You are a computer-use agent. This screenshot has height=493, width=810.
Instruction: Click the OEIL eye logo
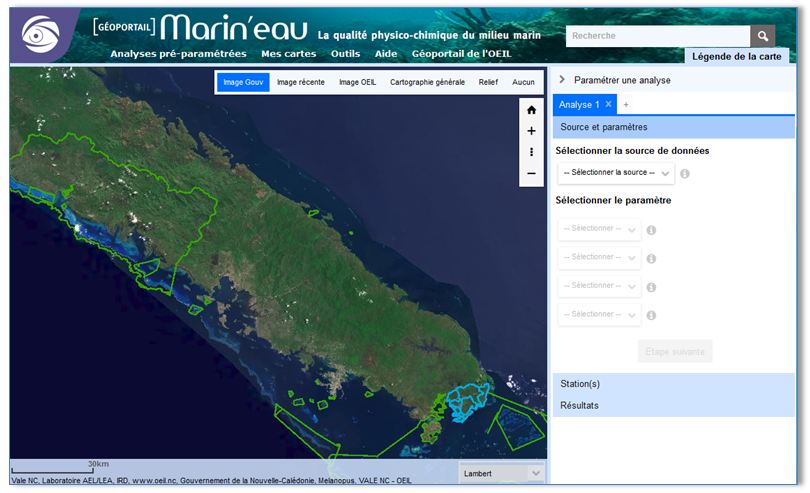pos(39,35)
